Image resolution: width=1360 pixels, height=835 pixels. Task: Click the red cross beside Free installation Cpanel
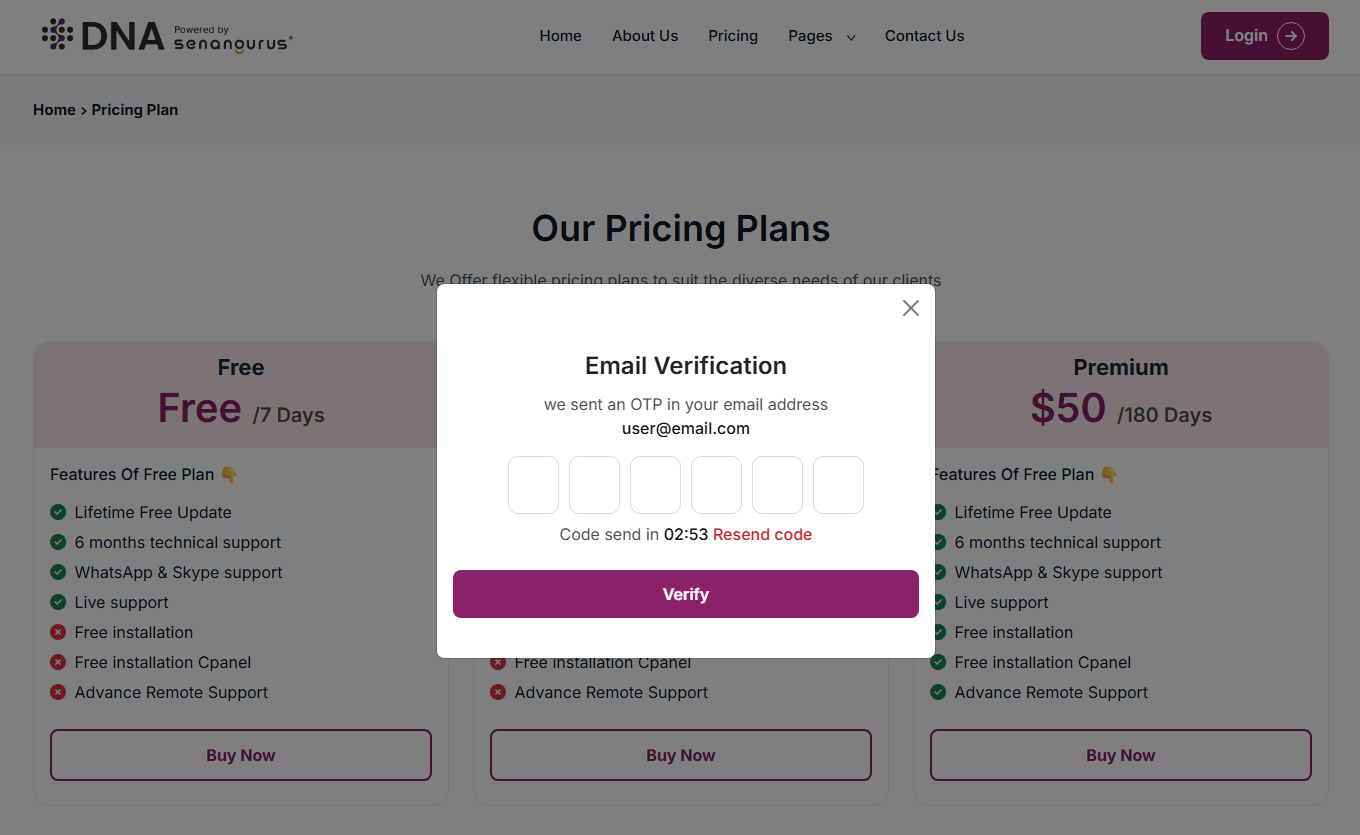58,662
